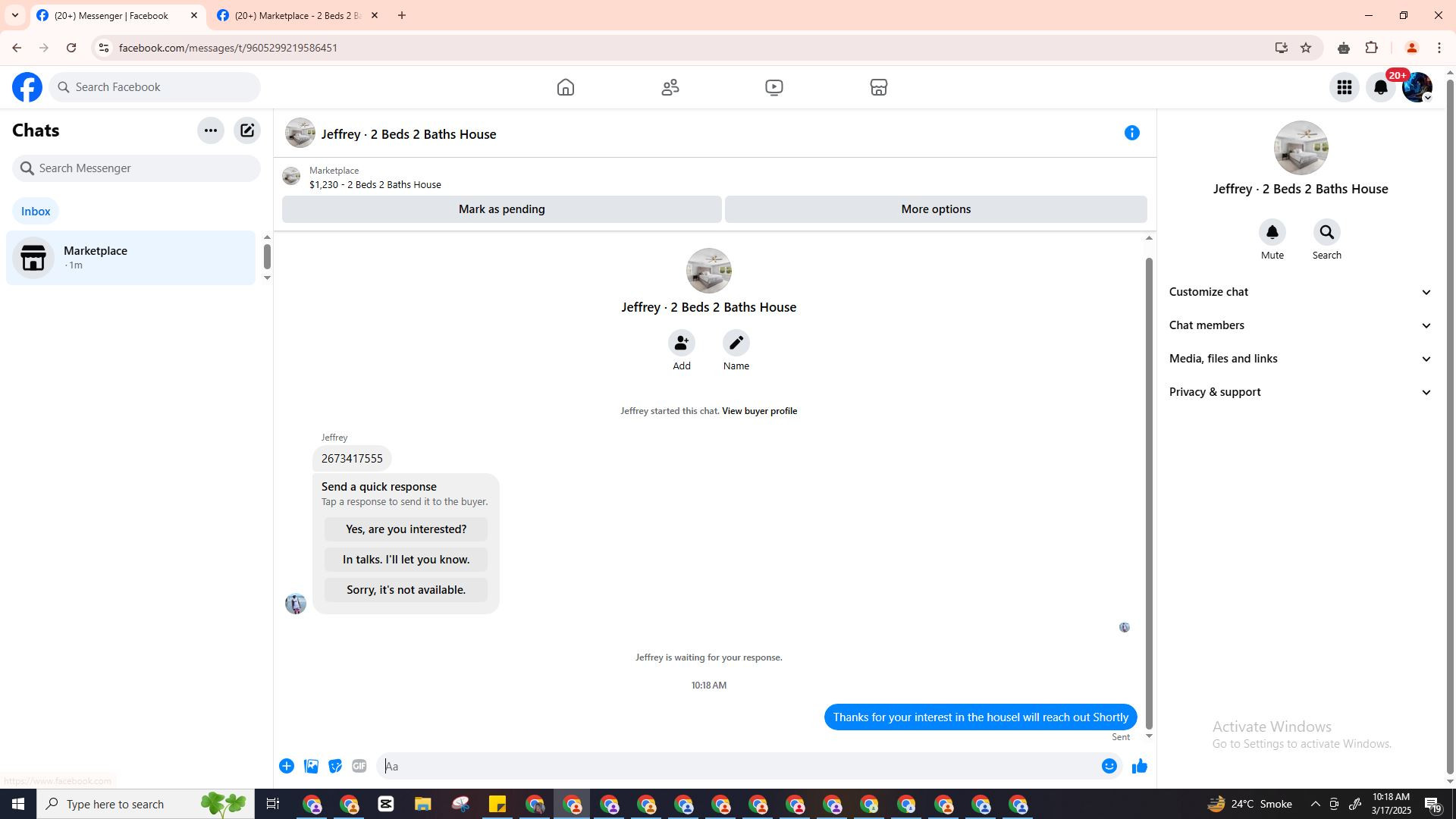
Task: Open the Video (Watch) icon
Action: (x=773, y=87)
